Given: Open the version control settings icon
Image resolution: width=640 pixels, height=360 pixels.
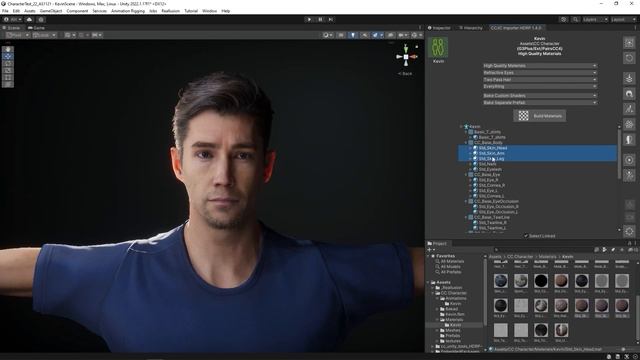Looking at the screenshot, I should pos(41,19).
